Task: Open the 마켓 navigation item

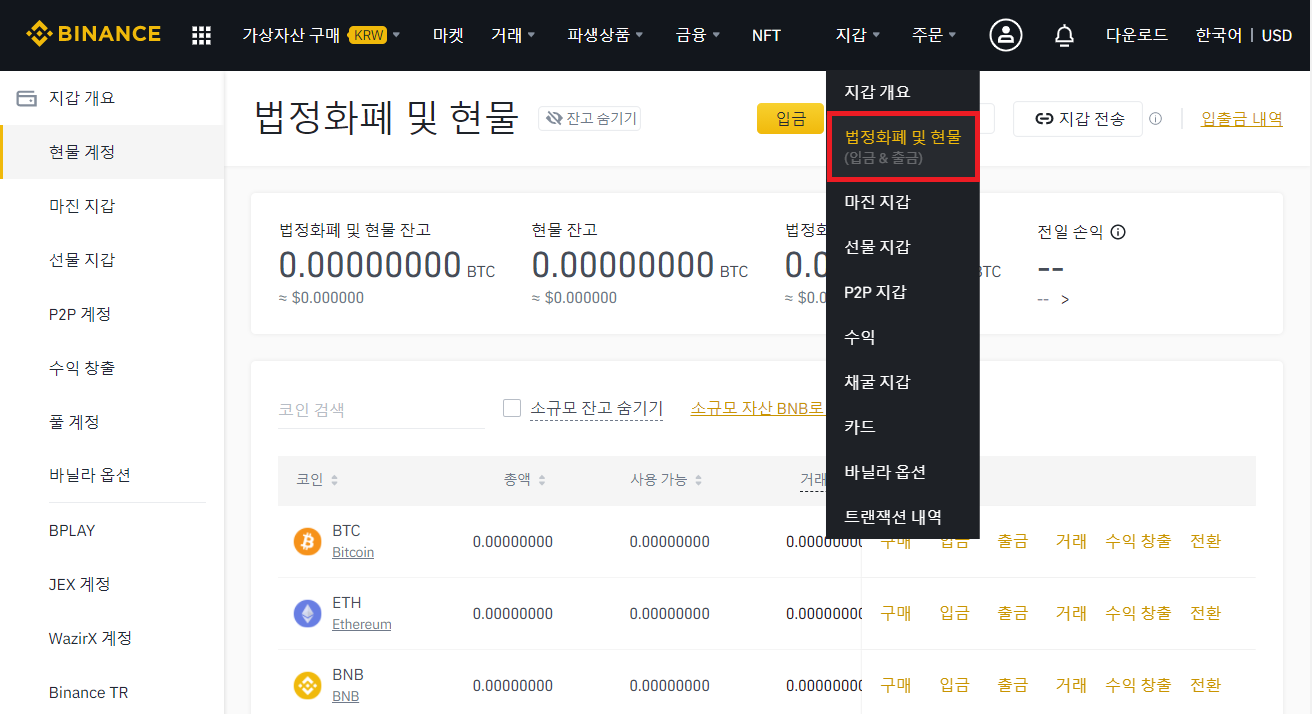Action: click(x=448, y=35)
